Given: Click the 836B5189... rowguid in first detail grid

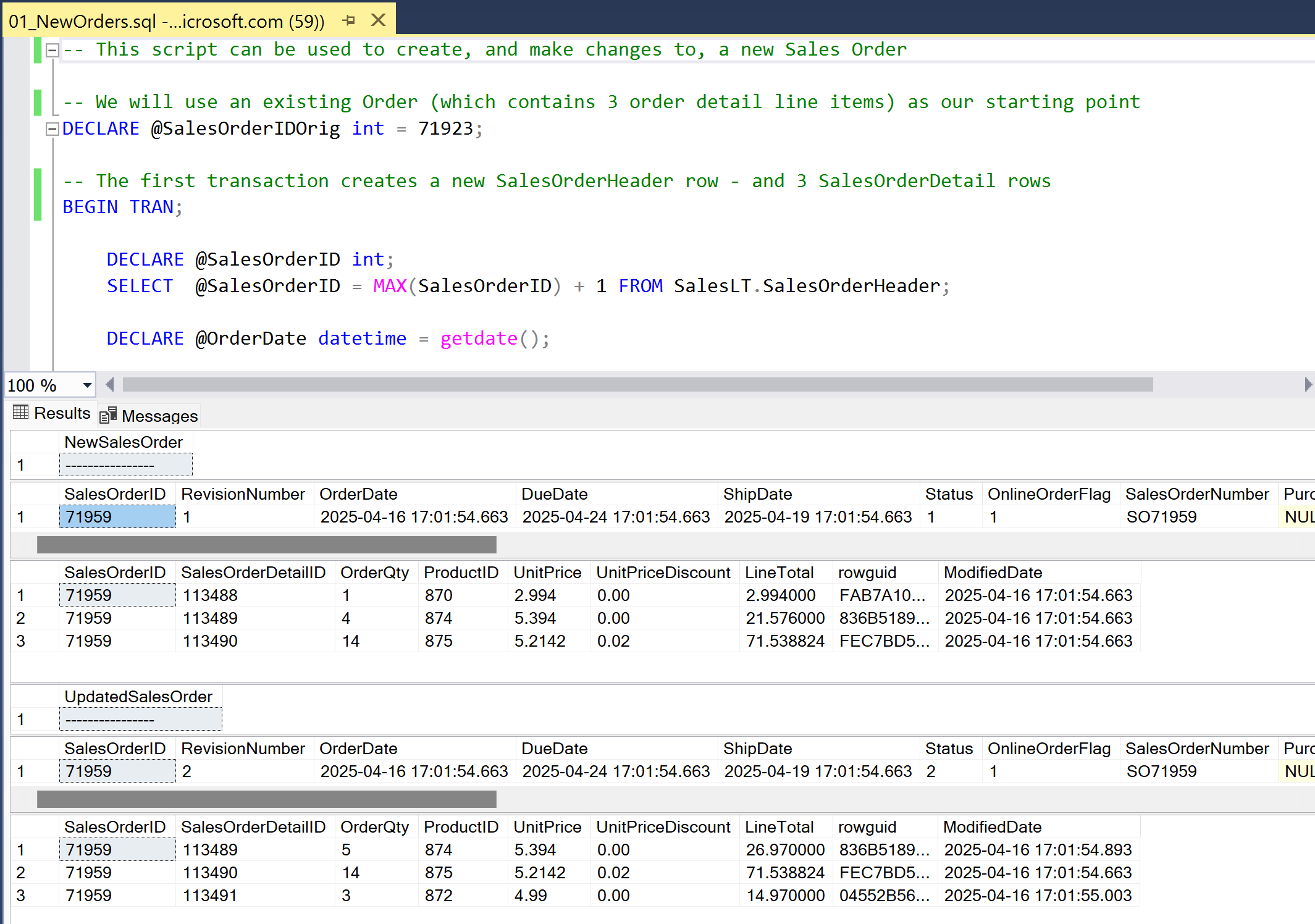Looking at the screenshot, I should [884, 618].
